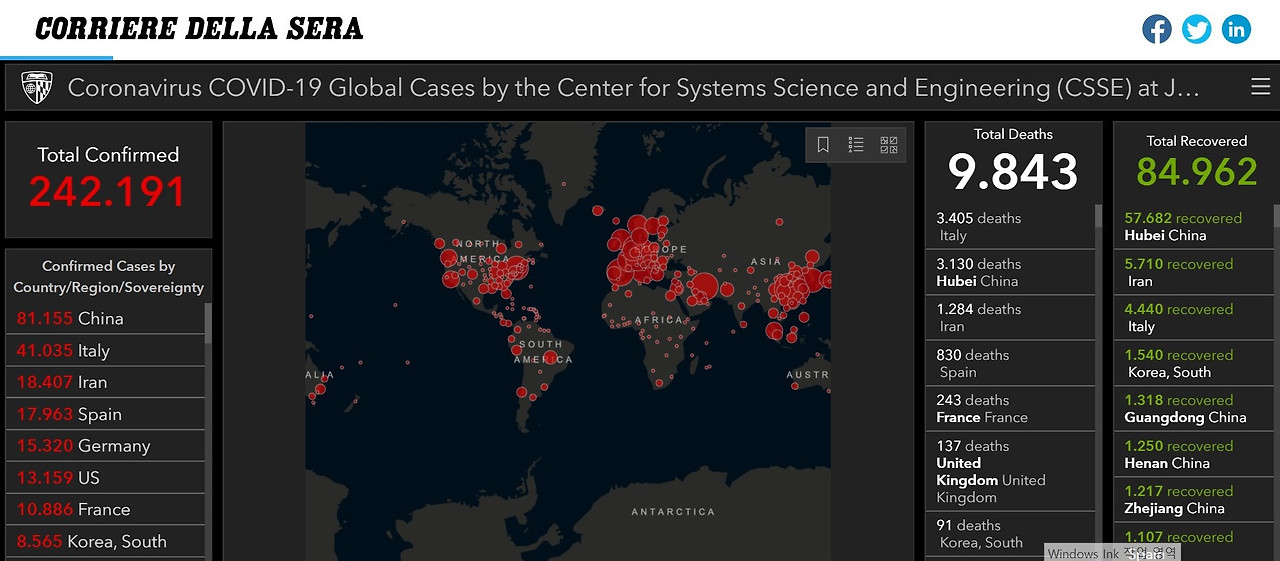This screenshot has width=1280, height=561.
Task: Click the NORTH AMERICA map label
Action: [x=482, y=251]
